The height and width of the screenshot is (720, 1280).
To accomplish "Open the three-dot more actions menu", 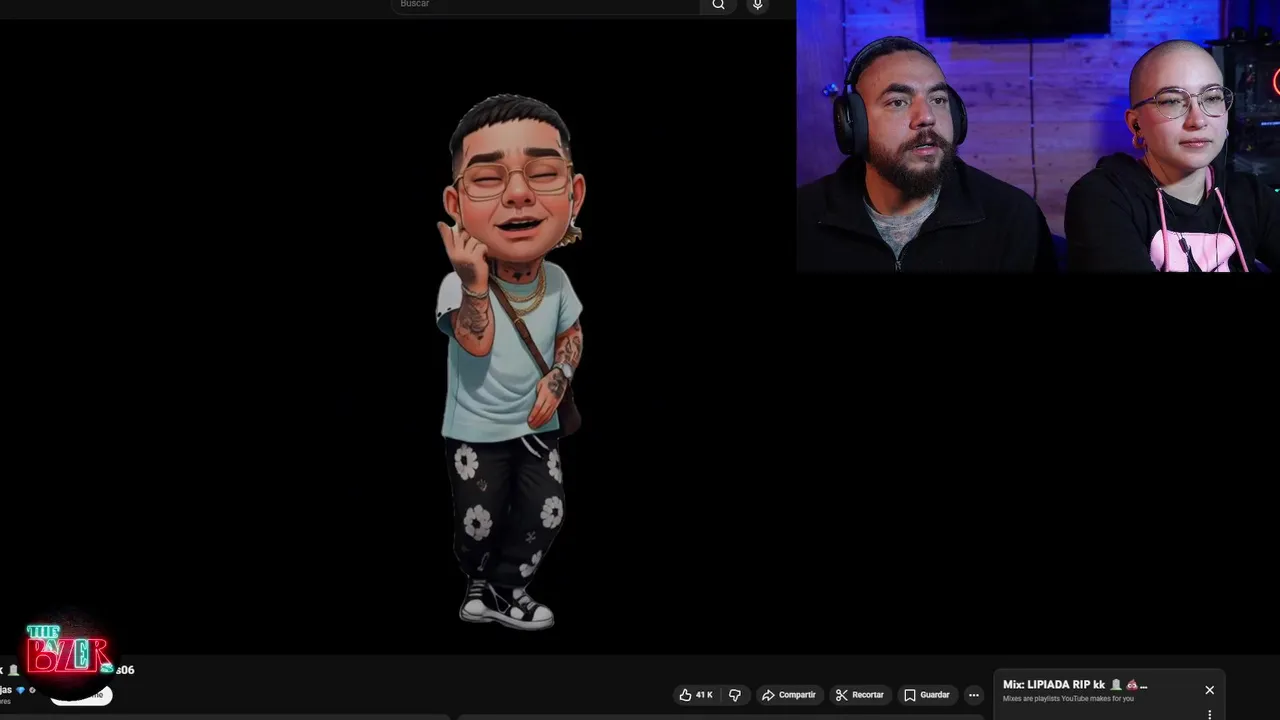I will coord(974,695).
